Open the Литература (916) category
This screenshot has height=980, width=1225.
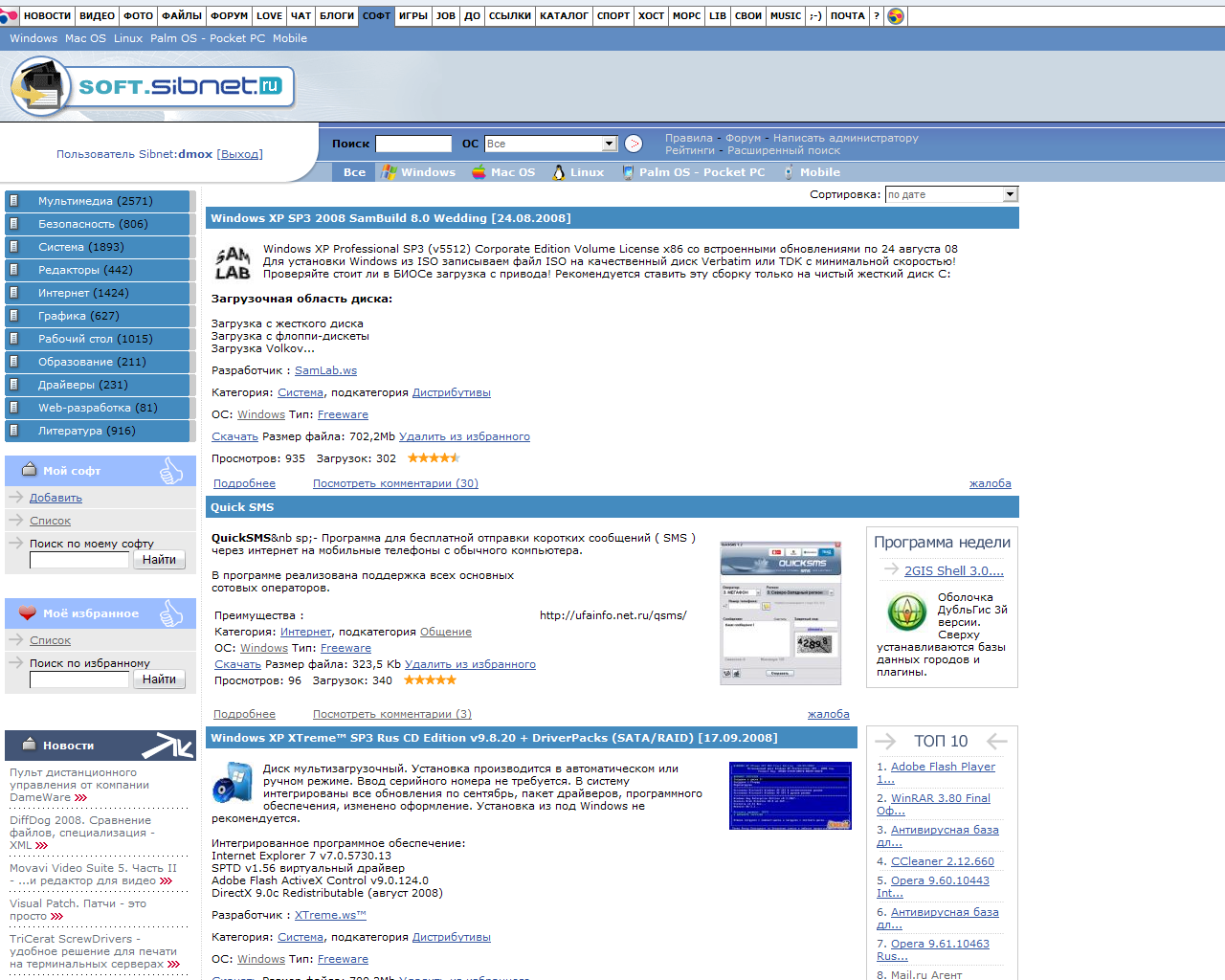[98, 431]
